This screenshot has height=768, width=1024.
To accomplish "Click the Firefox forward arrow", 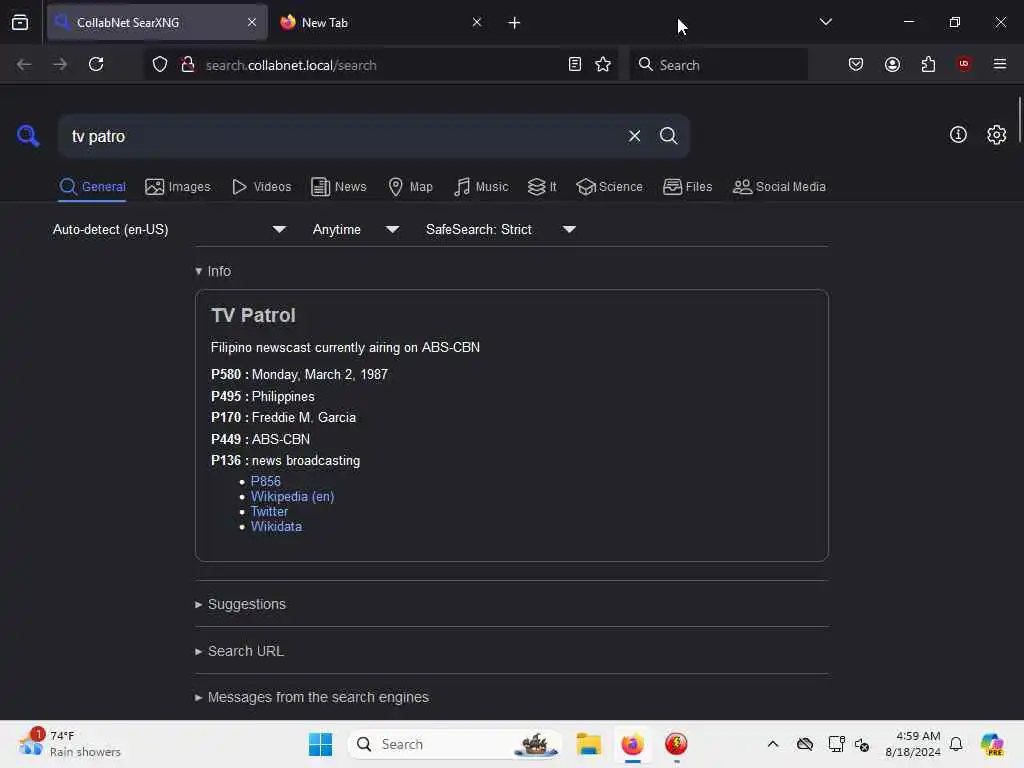I will [x=59, y=64].
